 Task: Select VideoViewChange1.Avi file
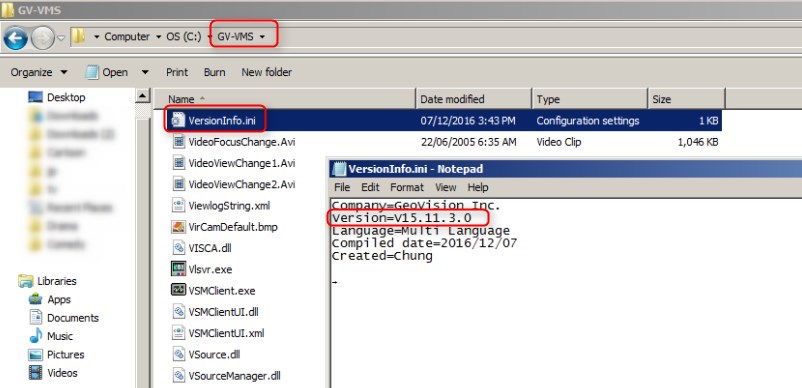coord(241,163)
